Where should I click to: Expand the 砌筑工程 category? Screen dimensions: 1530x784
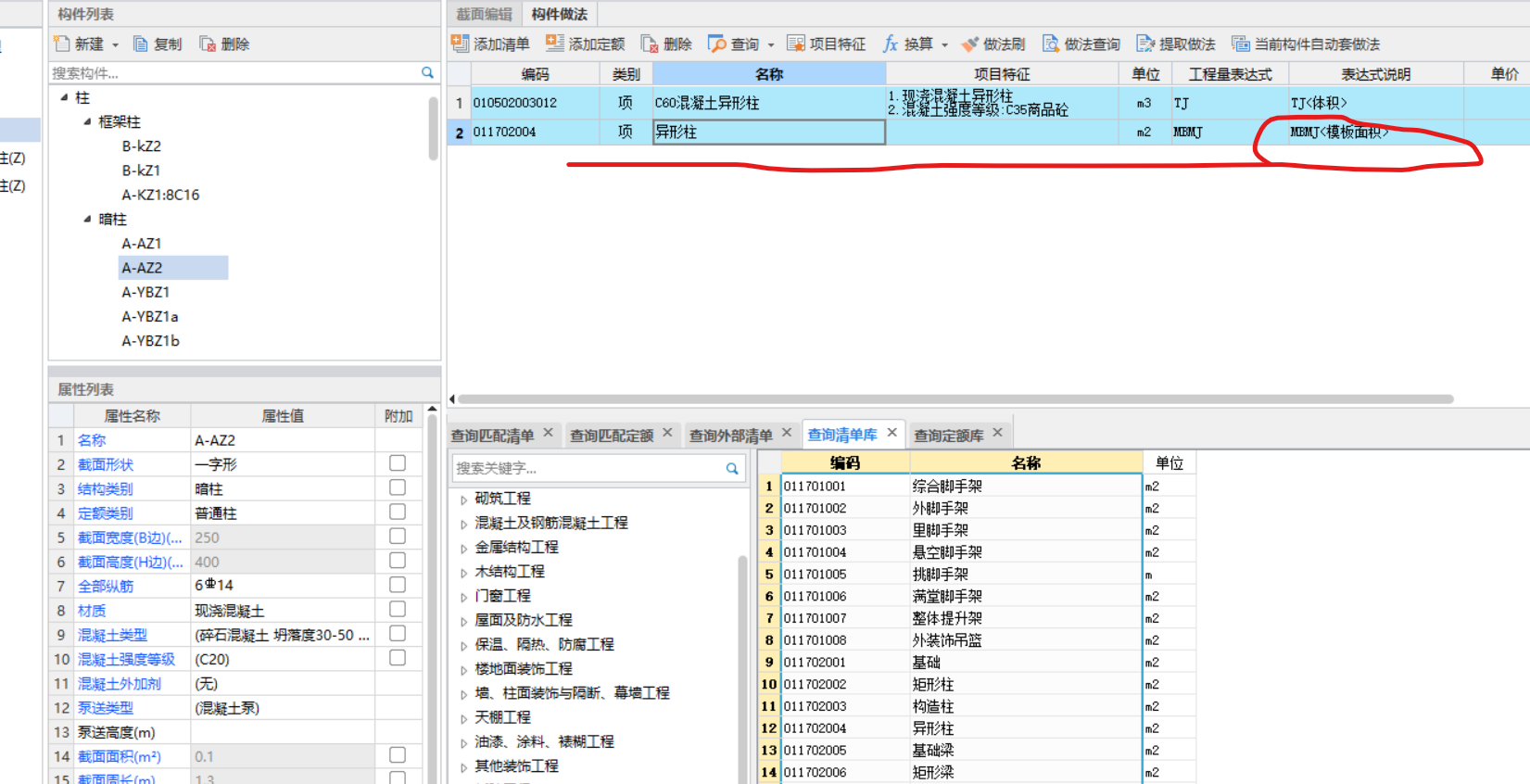463,499
